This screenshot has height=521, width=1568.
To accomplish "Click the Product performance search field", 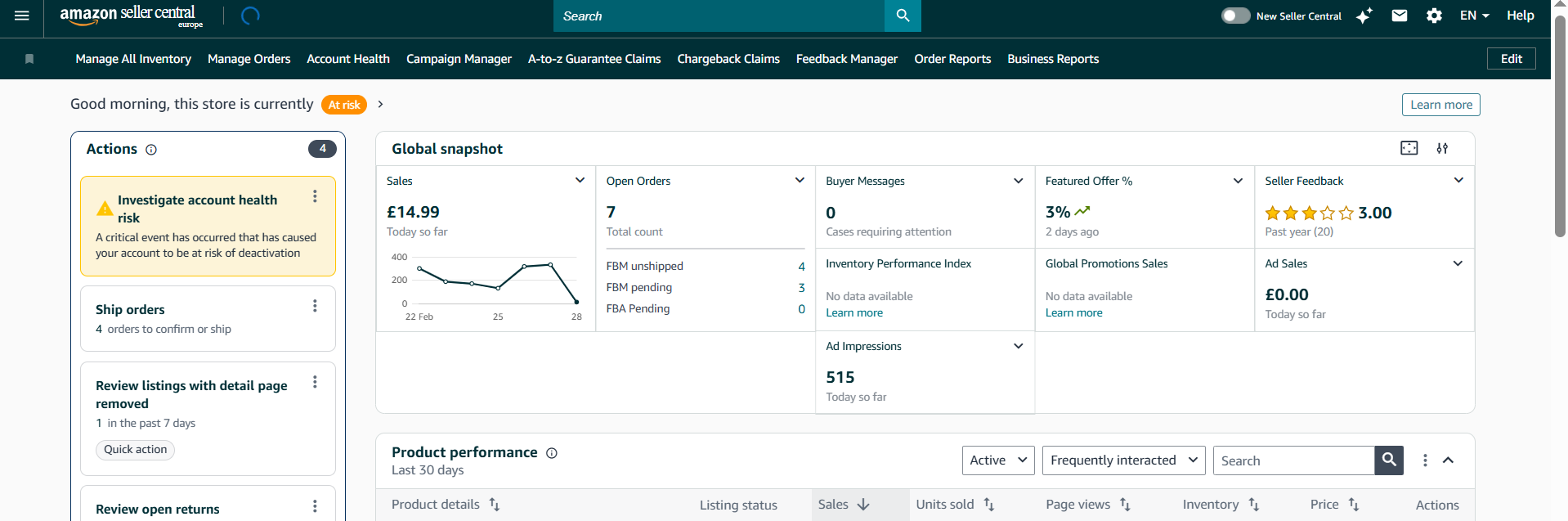I will click(1293, 460).
